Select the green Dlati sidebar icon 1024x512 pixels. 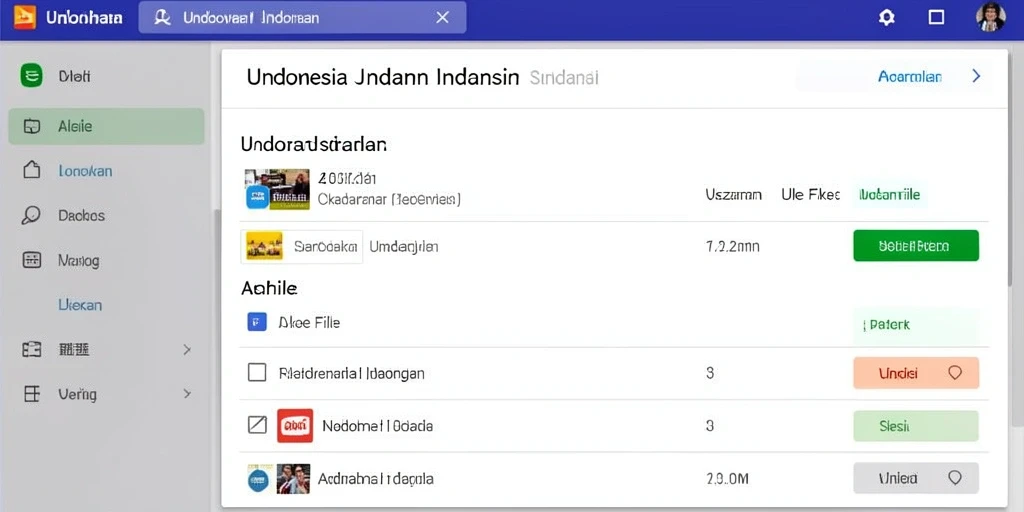(31, 76)
